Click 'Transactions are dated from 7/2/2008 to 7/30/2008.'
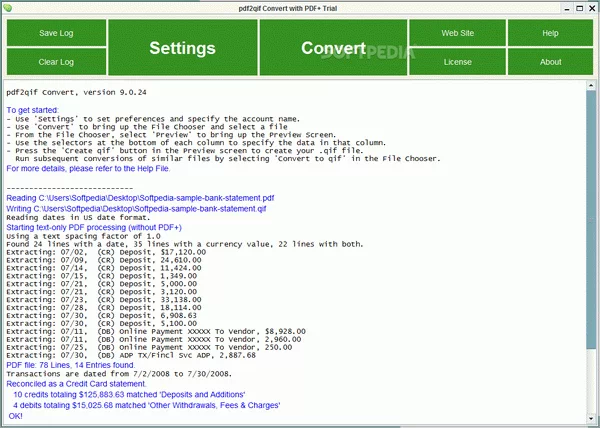The width and height of the screenshot is (600, 428). tap(119, 374)
